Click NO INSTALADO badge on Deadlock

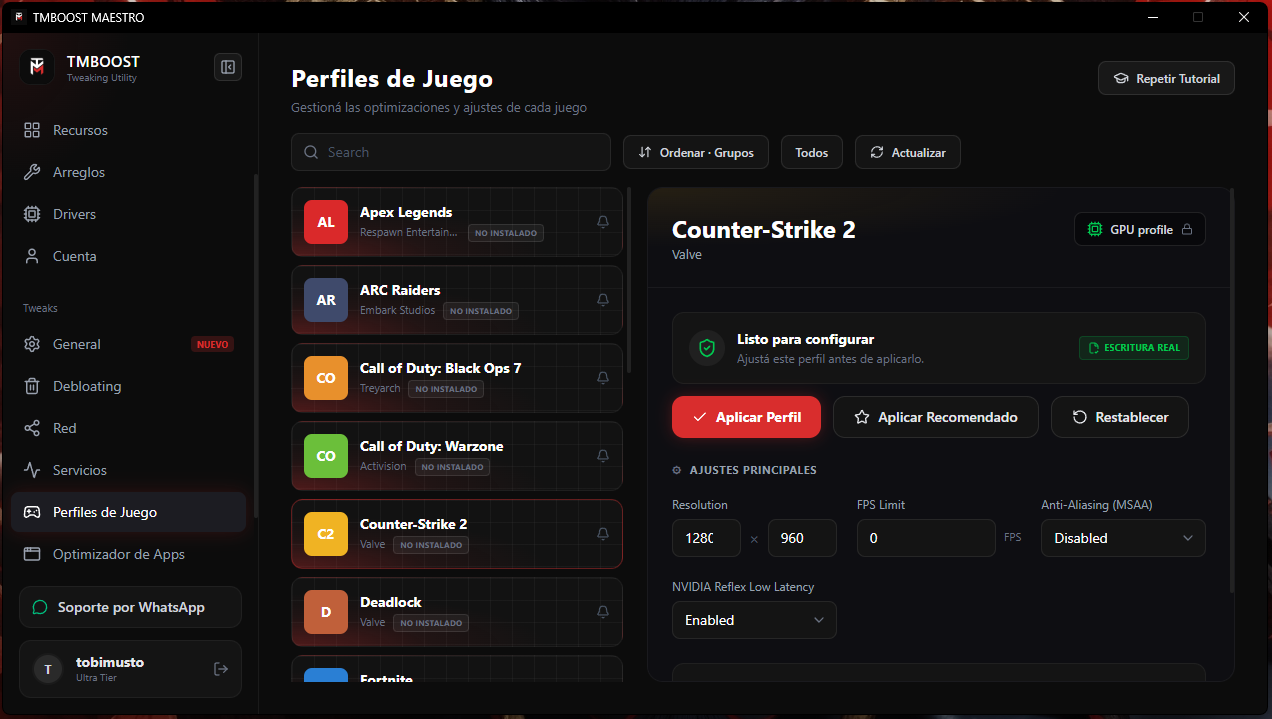tap(430, 623)
